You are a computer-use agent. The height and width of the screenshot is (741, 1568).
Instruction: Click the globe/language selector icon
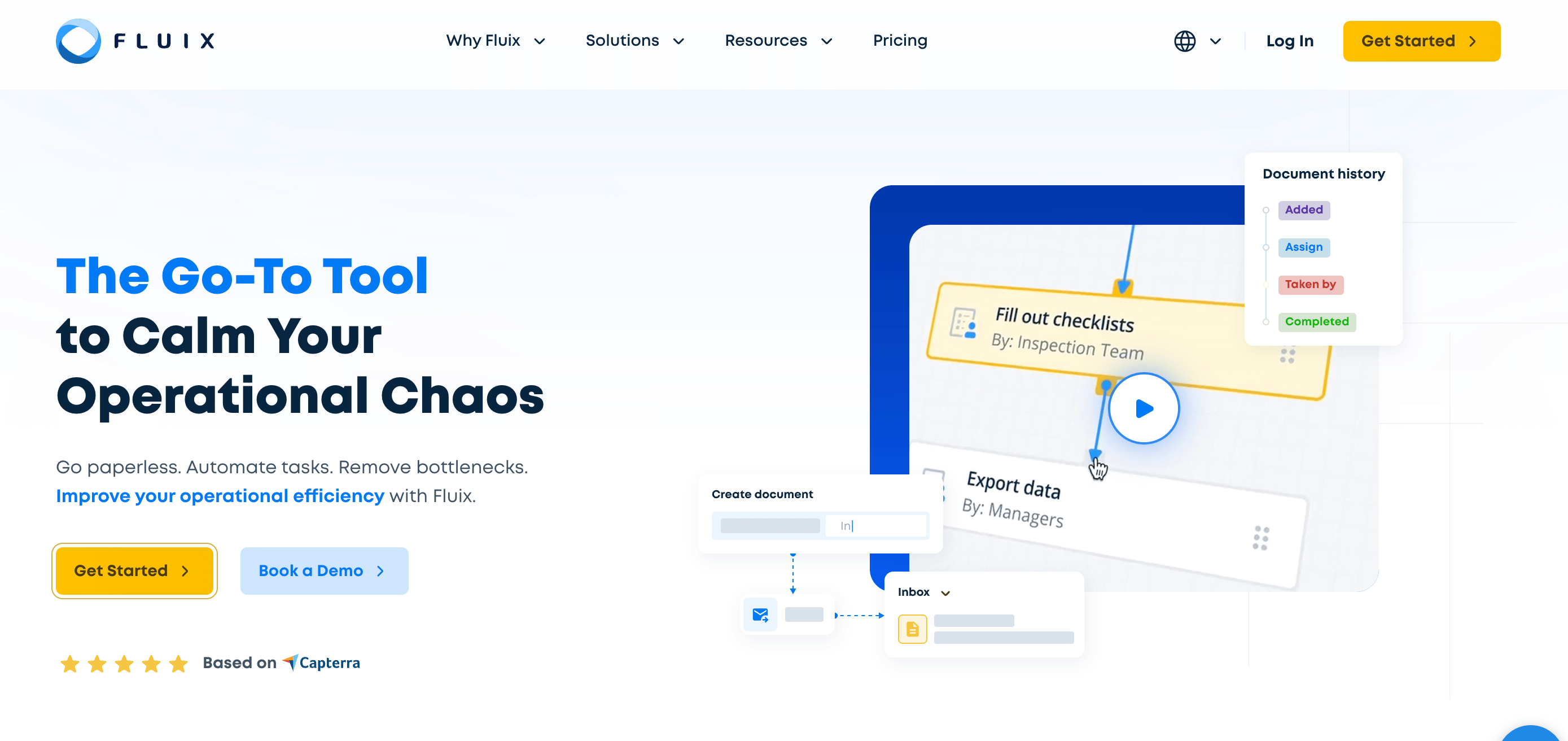pos(1184,41)
